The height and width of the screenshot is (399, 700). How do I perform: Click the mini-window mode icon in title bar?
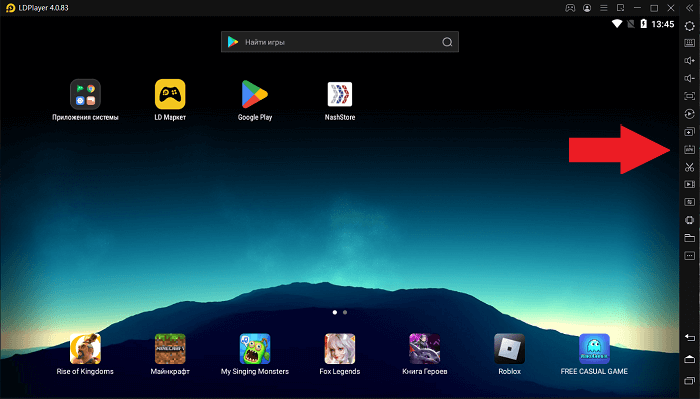click(621, 8)
